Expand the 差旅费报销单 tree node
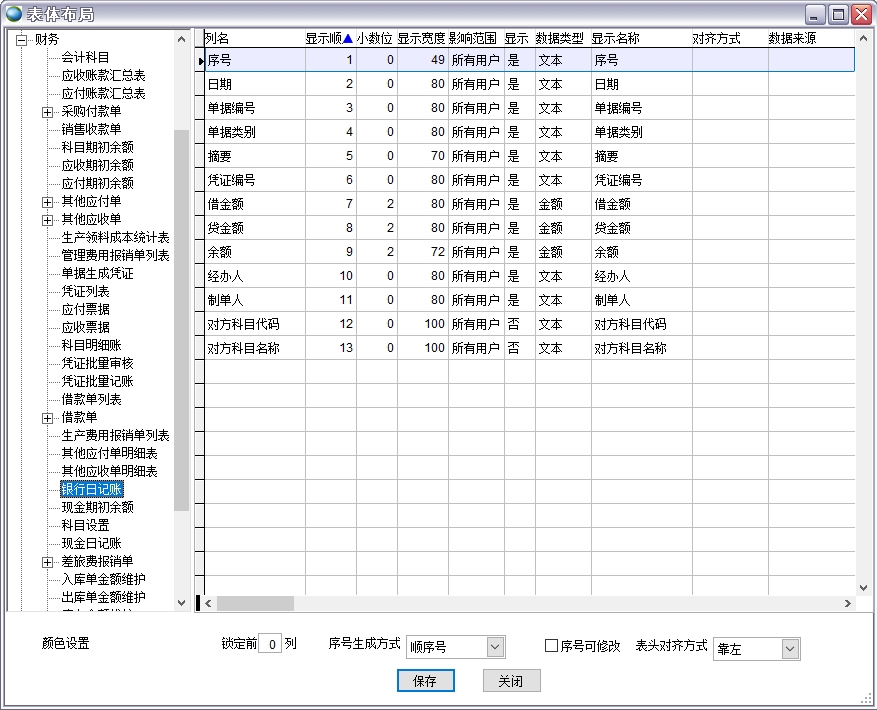The width and height of the screenshot is (877, 710). (x=47, y=562)
